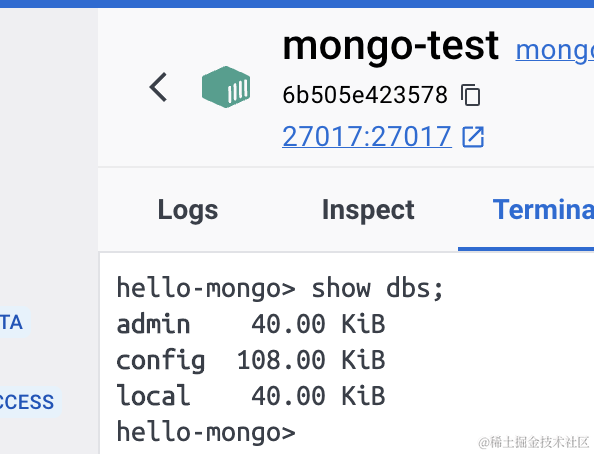Click the admin database row in terminal
This screenshot has height=454, width=594.
point(251,324)
